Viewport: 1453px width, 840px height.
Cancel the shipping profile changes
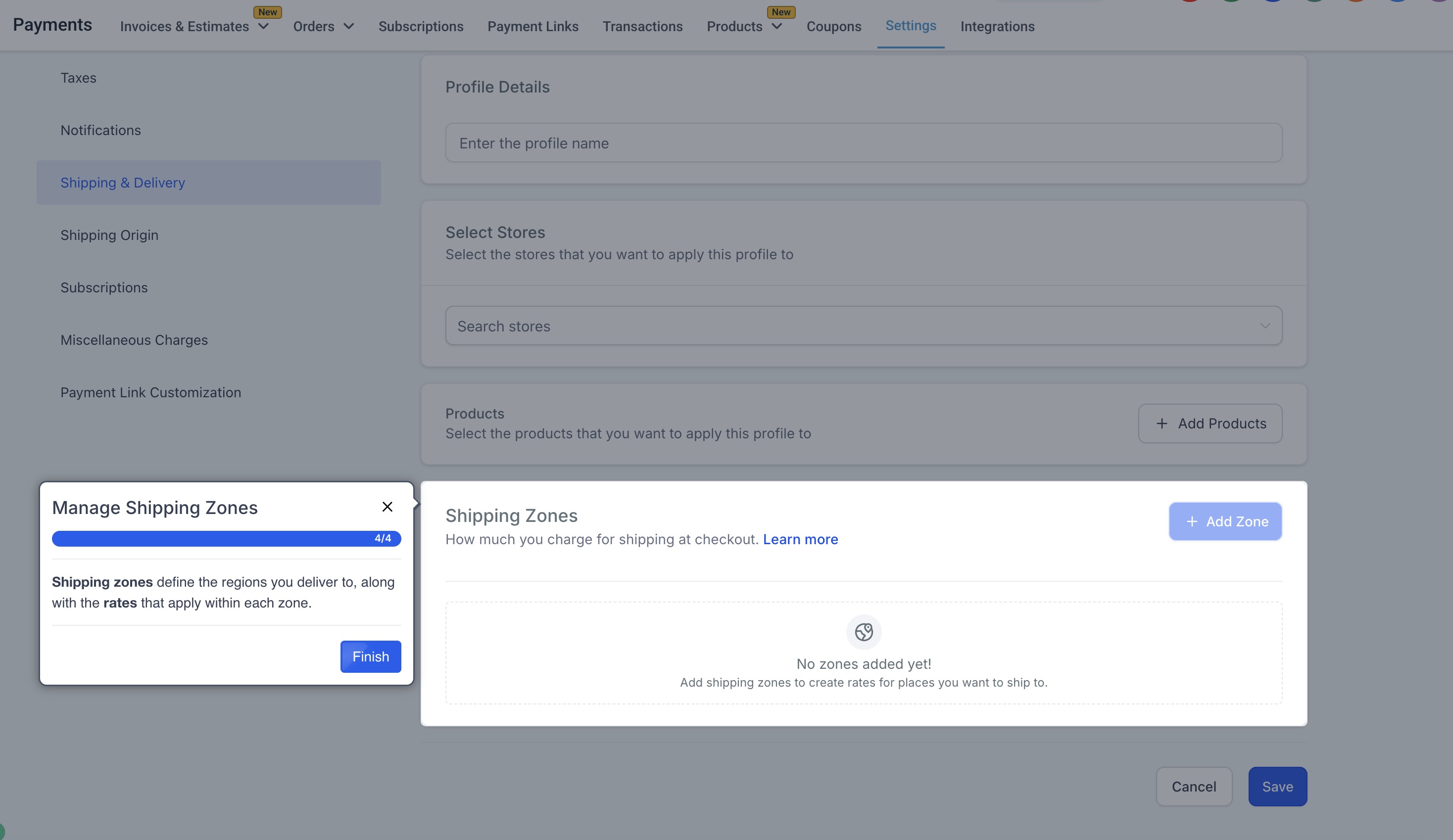click(1194, 787)
